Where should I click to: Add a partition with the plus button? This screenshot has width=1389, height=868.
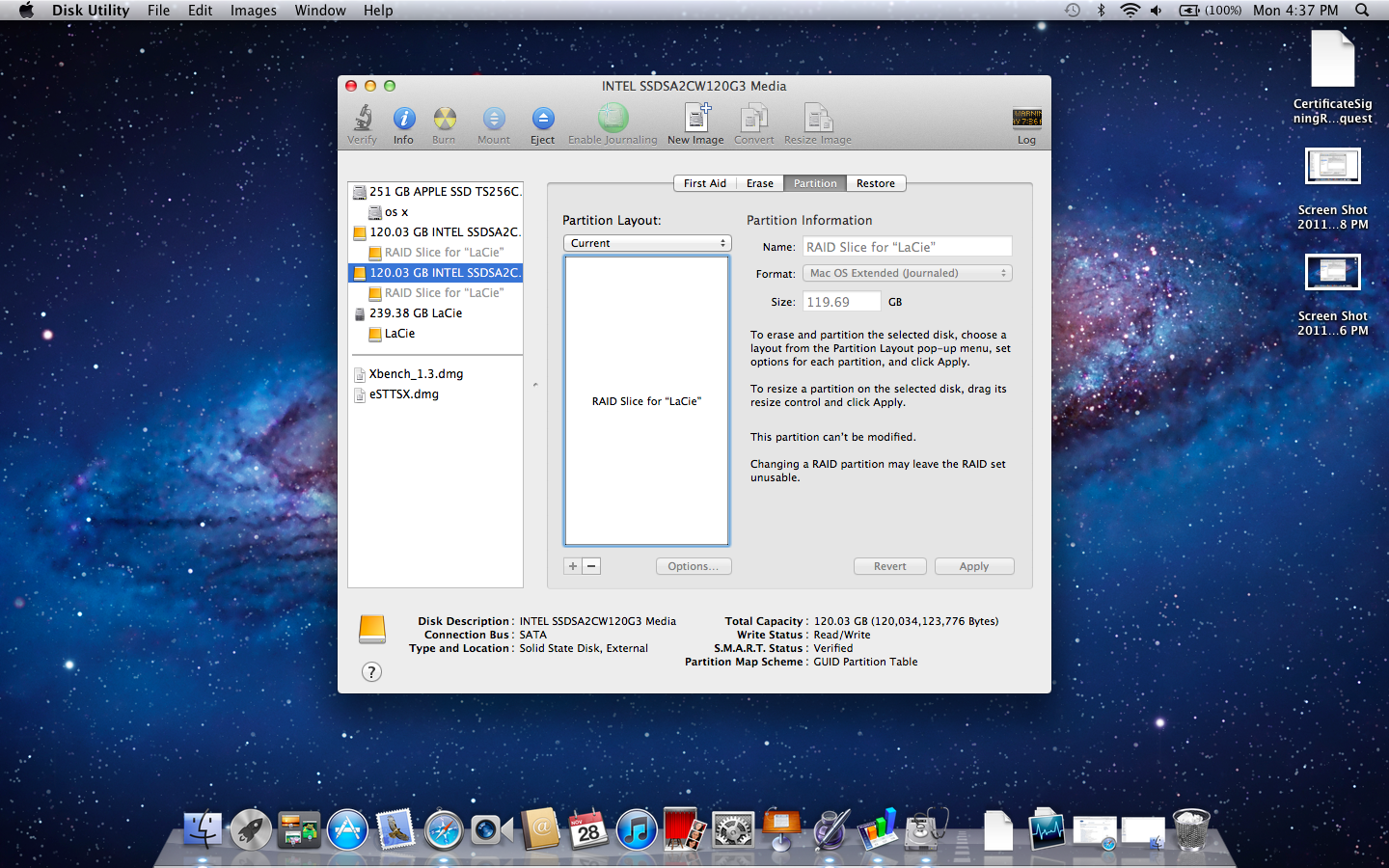pyautogui.click(x=573, y=566)
